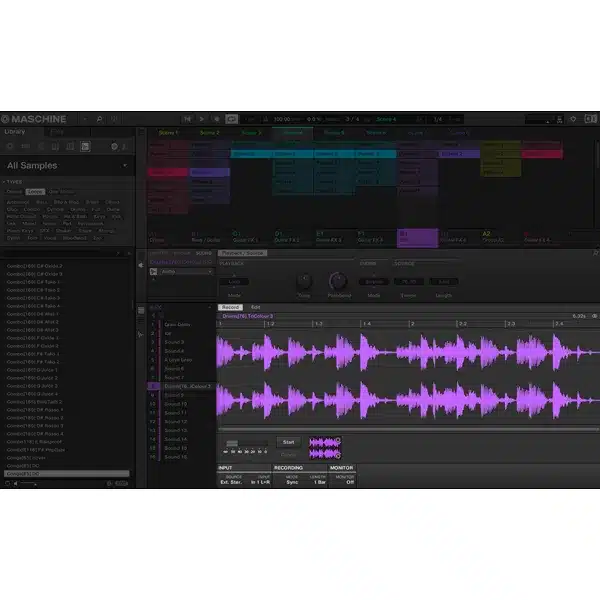Select the Scene 5 tab
The width and height of the screenshot is (600, 600).
pyautogui.click(x=334, y=133)
